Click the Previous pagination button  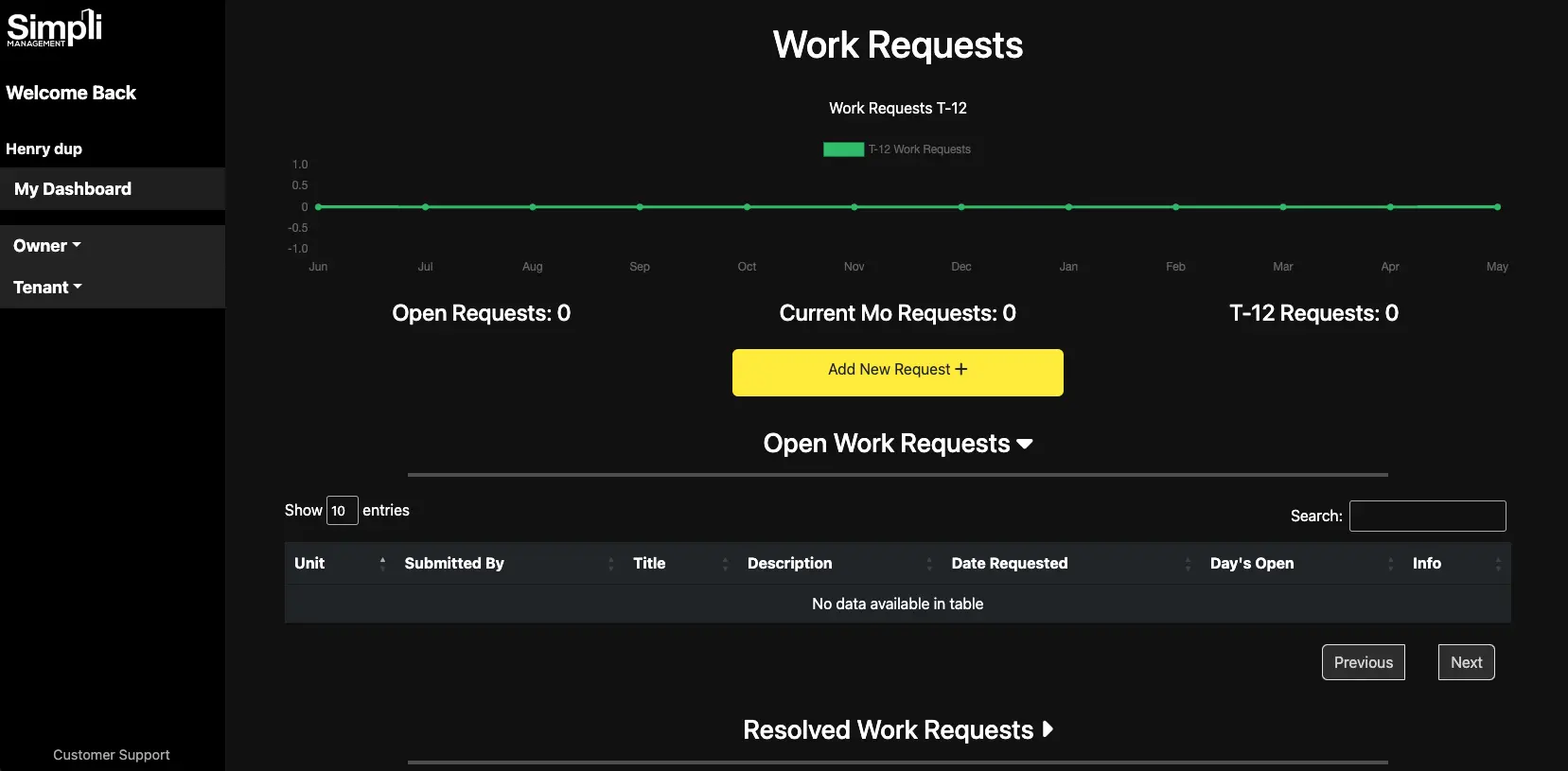(x=1364, y=662)
